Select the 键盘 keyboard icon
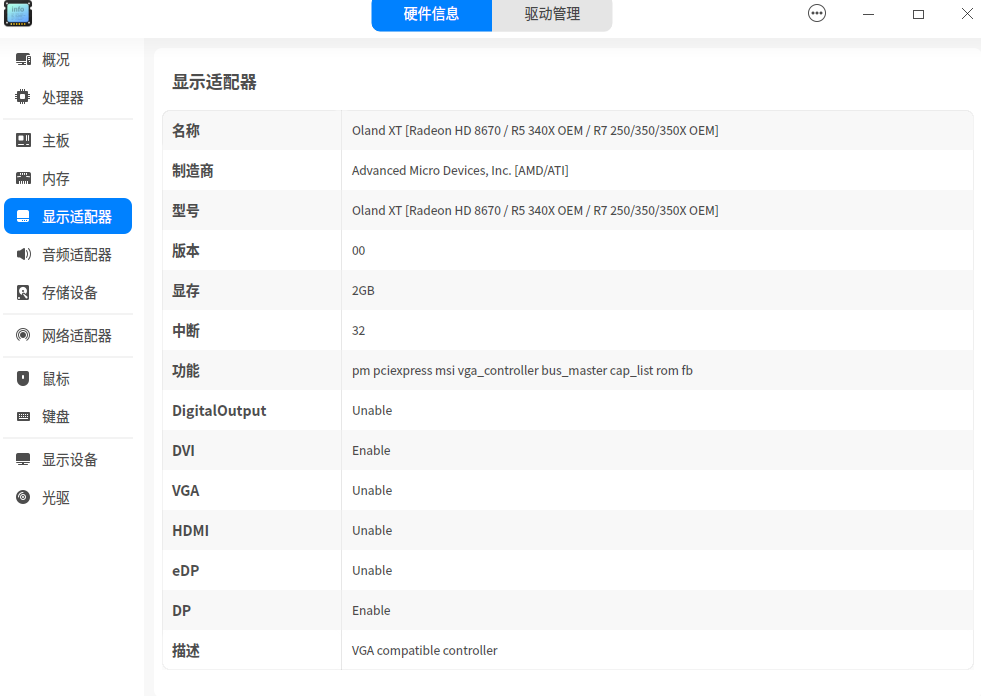This screenshot has width=981, height=696. click(x=23, y=416)
